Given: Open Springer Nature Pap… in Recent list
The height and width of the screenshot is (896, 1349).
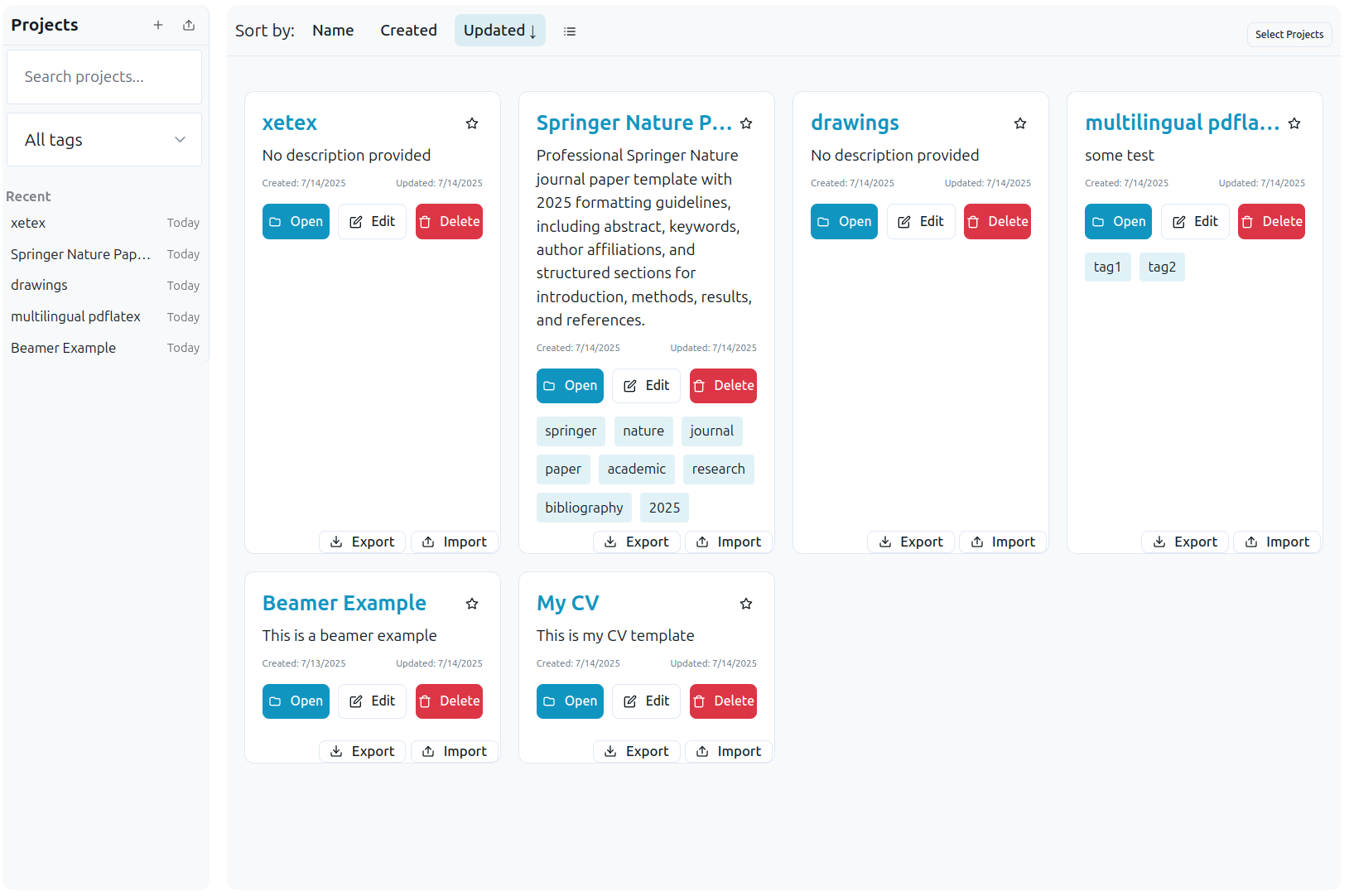Looking at the screenshot, I should tap(105, 254).
